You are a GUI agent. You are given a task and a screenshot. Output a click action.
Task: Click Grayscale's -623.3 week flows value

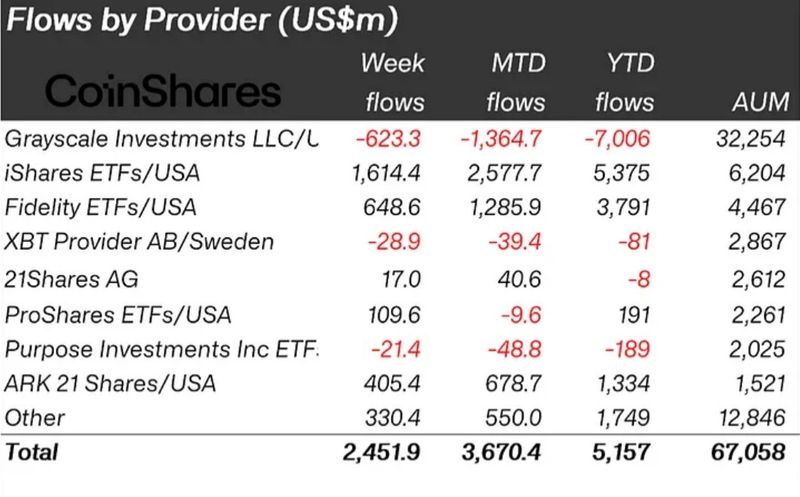(x=391, y=139)
